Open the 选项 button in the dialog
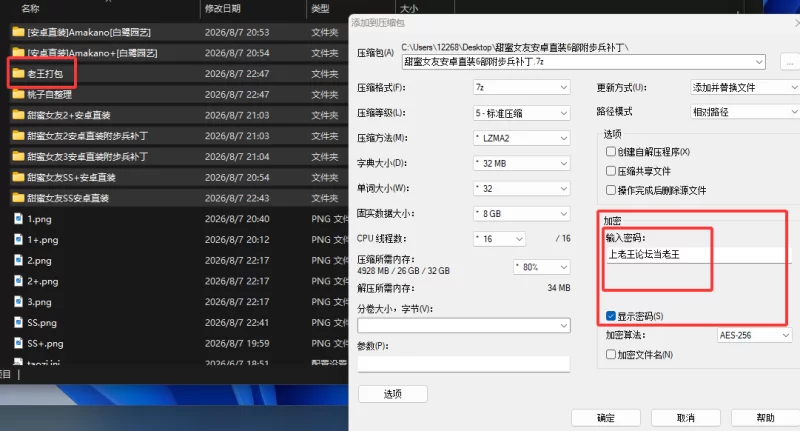The image size is (800, 431). tap(393, 394)
